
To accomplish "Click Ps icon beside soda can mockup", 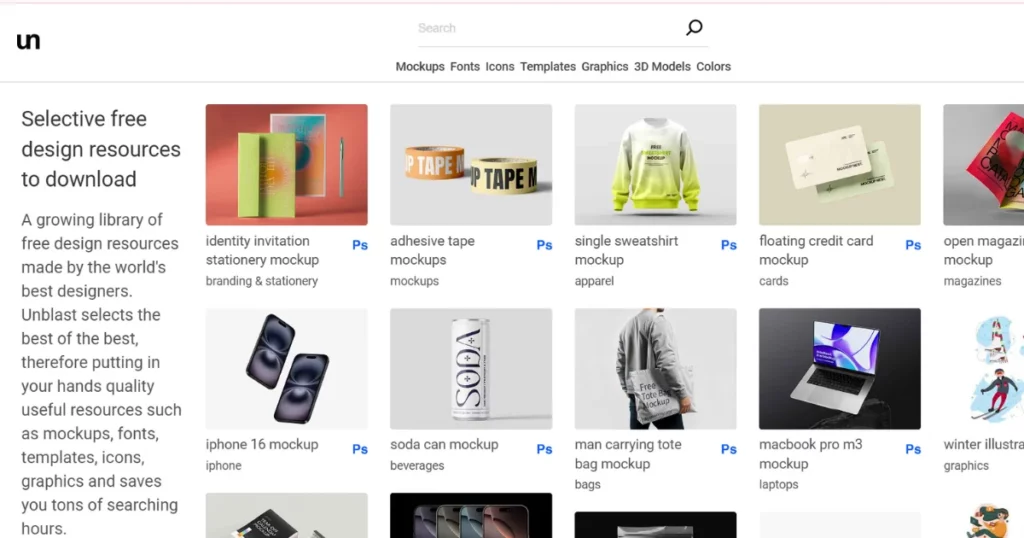I will click(x=544, y=449).
